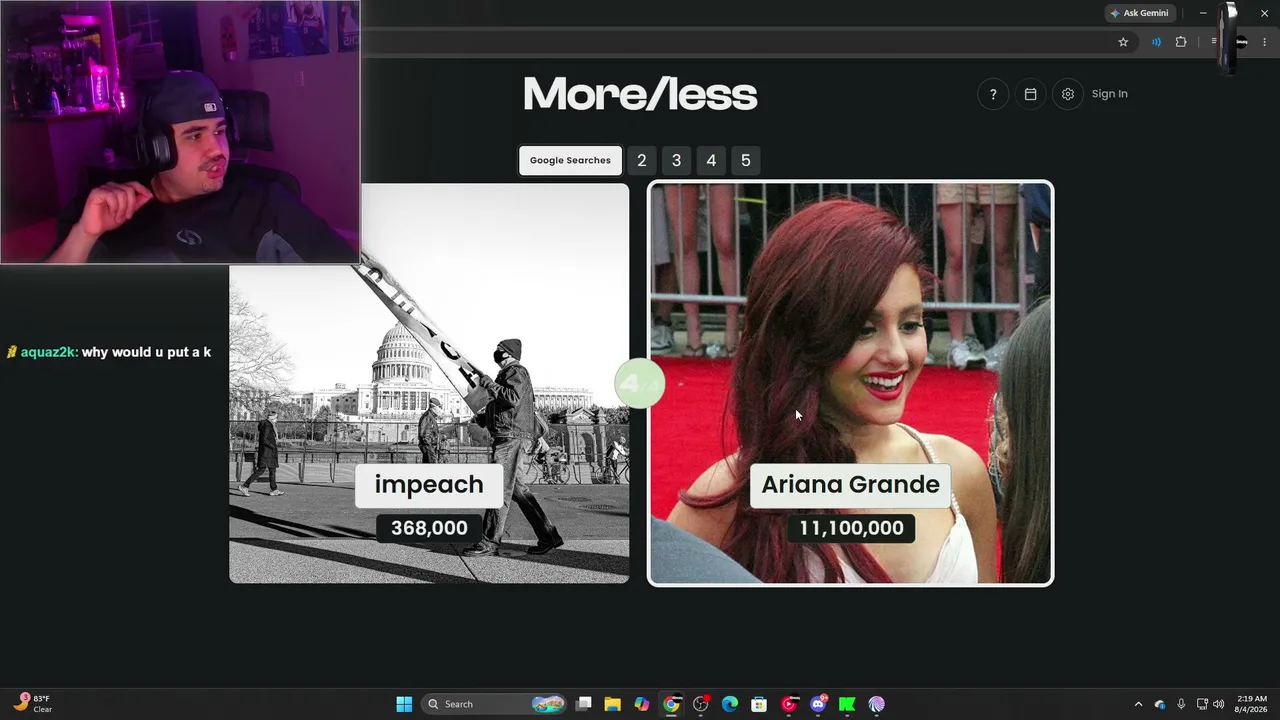1280x720 pixels.
Task: Switch to Google Chrome on the taskbar
Action: pyautogui.click(x=671, y=704)
